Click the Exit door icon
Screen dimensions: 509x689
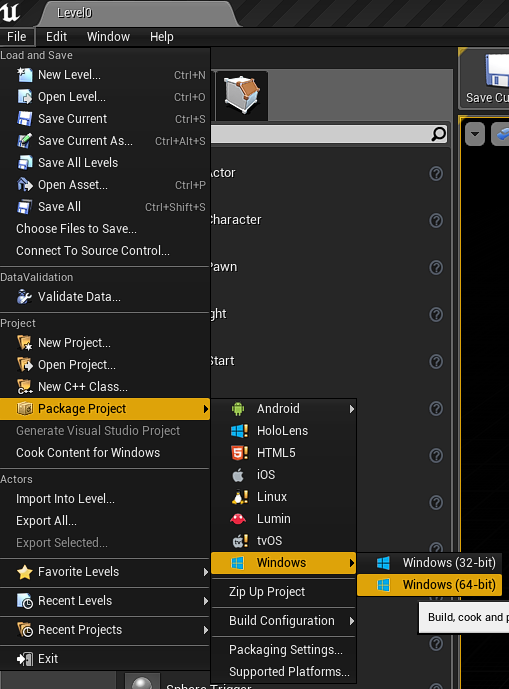tap(25, 659)
